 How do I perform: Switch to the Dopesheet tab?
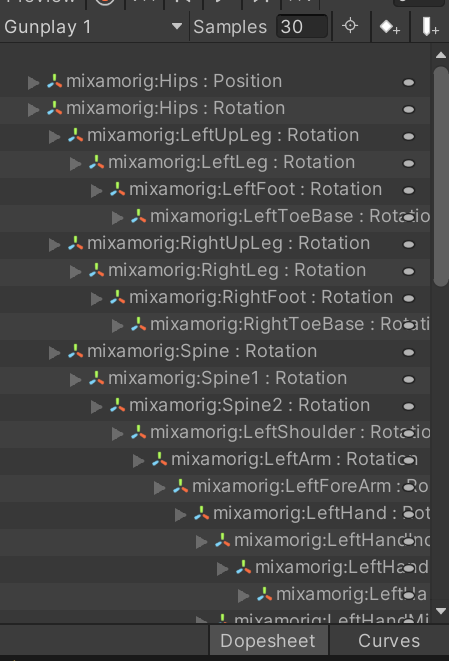pos(268,641)
